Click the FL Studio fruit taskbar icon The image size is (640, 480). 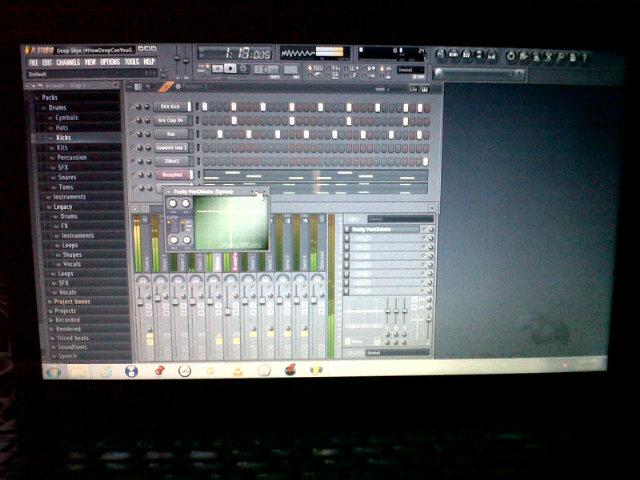pos(316,370)
